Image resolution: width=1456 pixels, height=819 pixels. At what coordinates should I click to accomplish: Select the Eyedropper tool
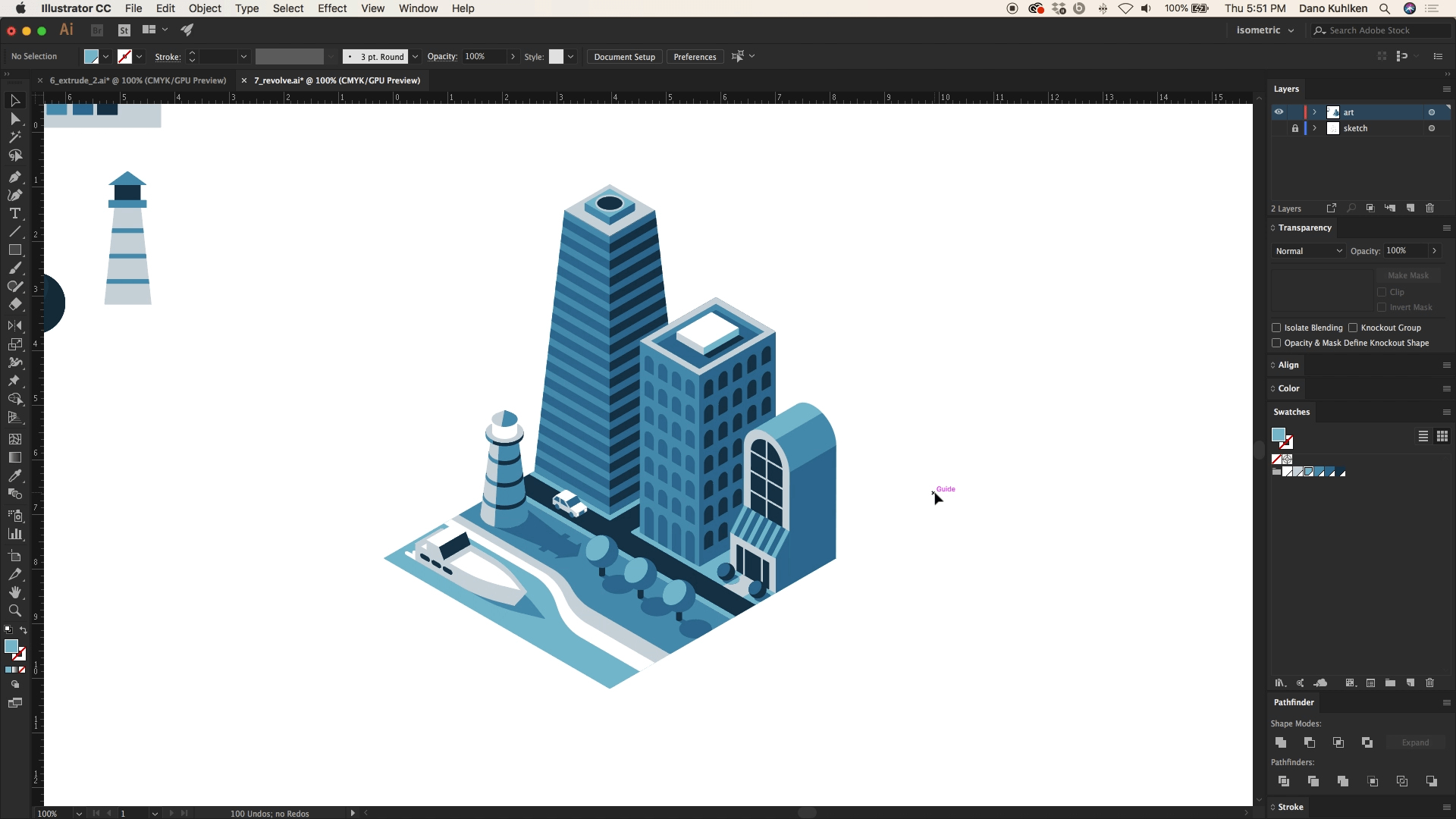[x=14, y=475]
